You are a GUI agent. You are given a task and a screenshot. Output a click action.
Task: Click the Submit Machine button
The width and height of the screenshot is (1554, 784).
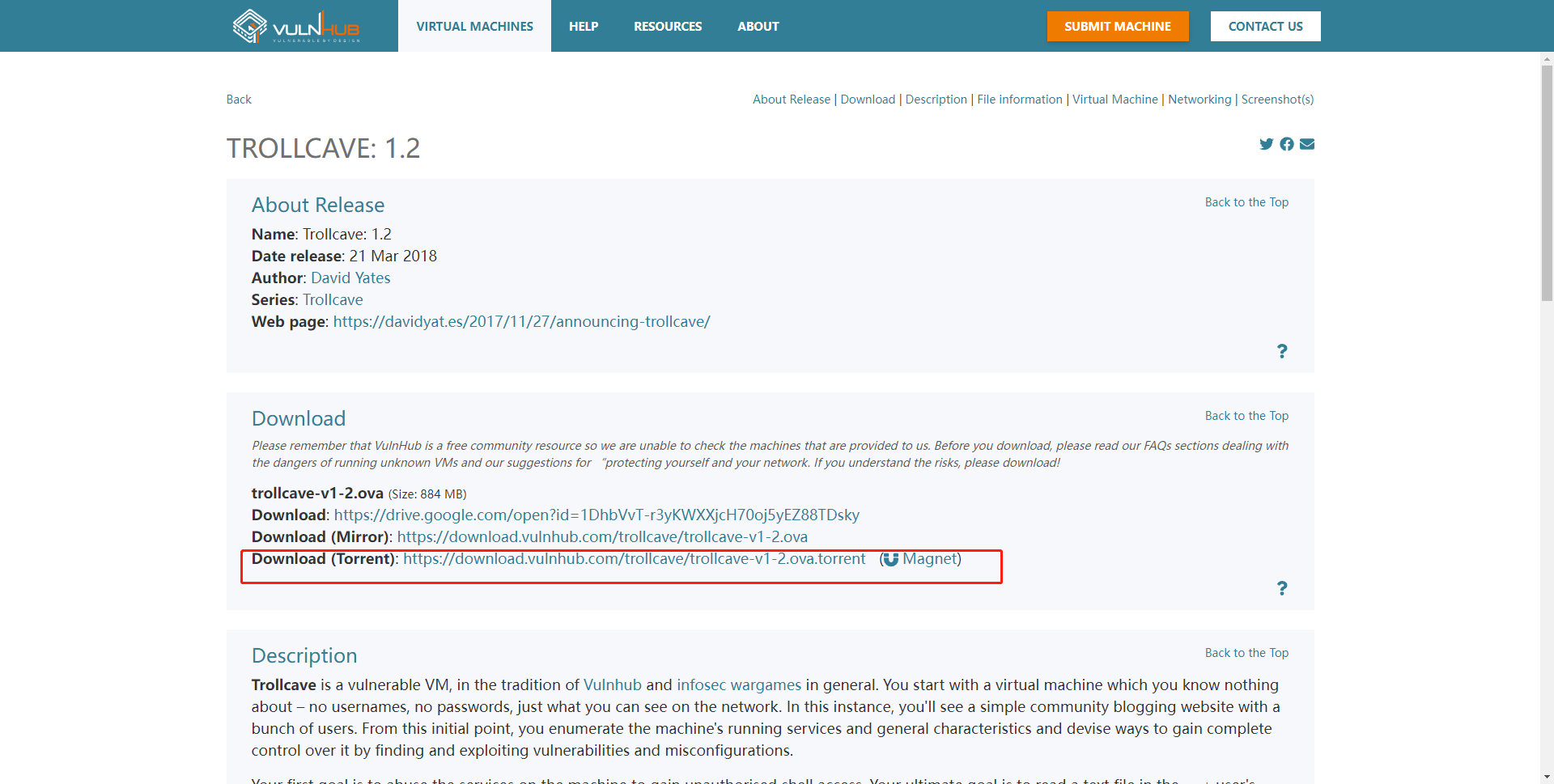tap(1118, 26)
